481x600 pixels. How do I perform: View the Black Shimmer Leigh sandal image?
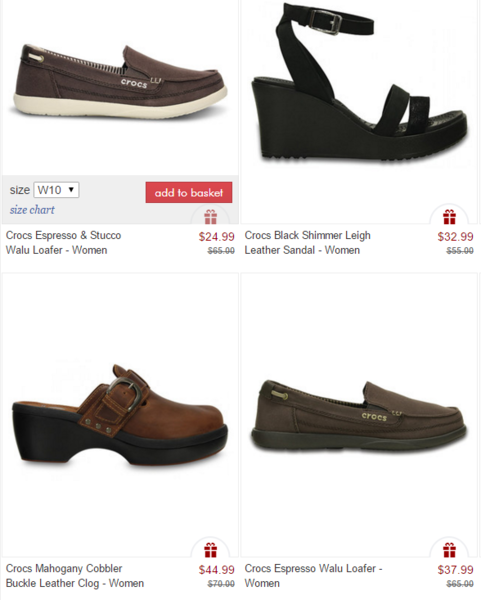(x=359, y=82)
